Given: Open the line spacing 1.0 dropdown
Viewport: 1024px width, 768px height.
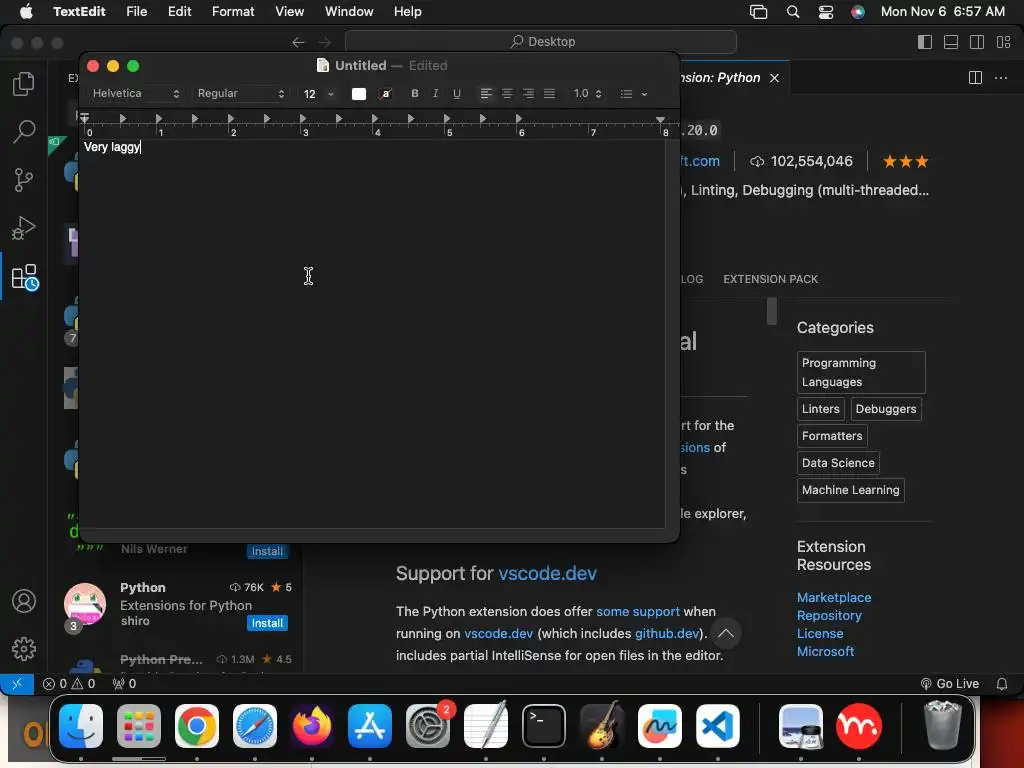Looking at the screenshot, I should coord(587,93).
